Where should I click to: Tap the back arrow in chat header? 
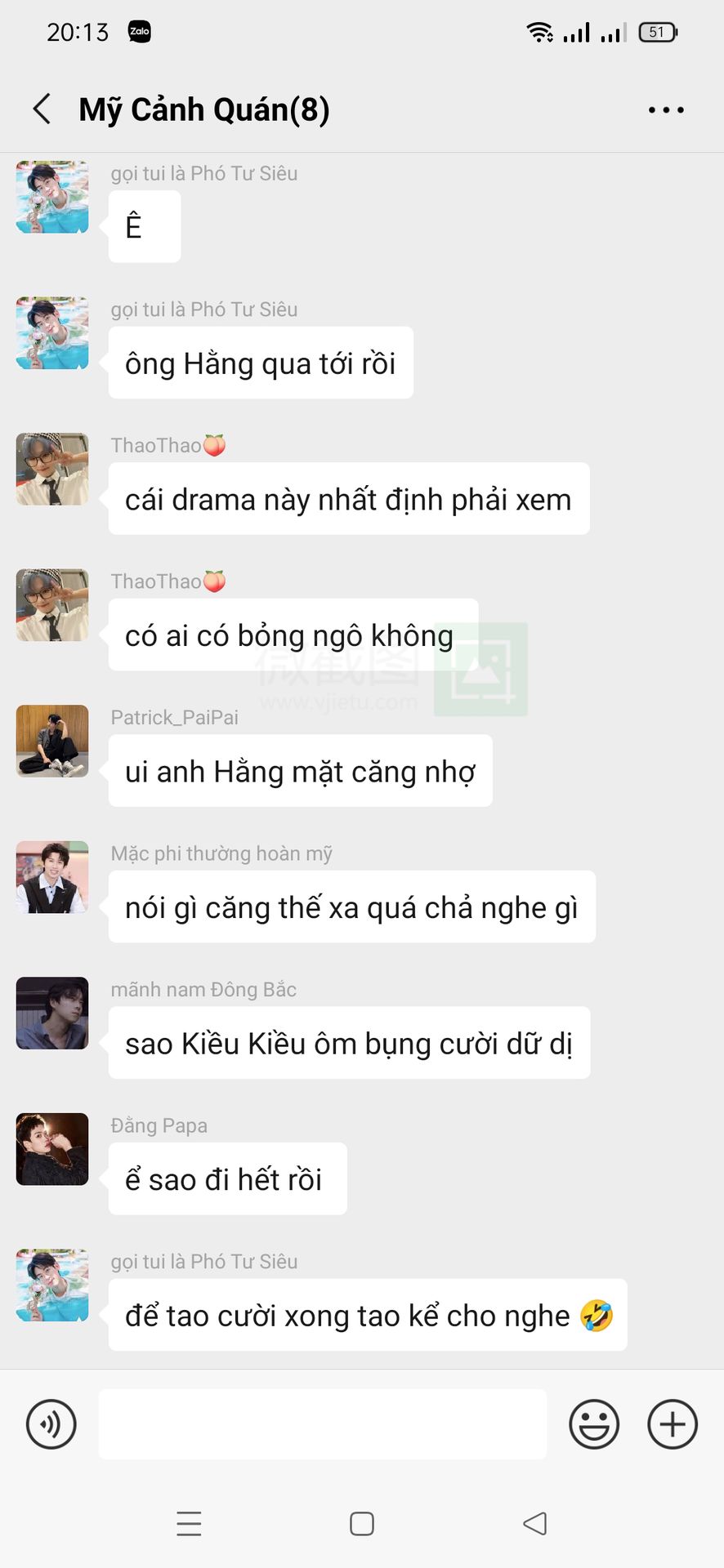click(x=42, y=109)
